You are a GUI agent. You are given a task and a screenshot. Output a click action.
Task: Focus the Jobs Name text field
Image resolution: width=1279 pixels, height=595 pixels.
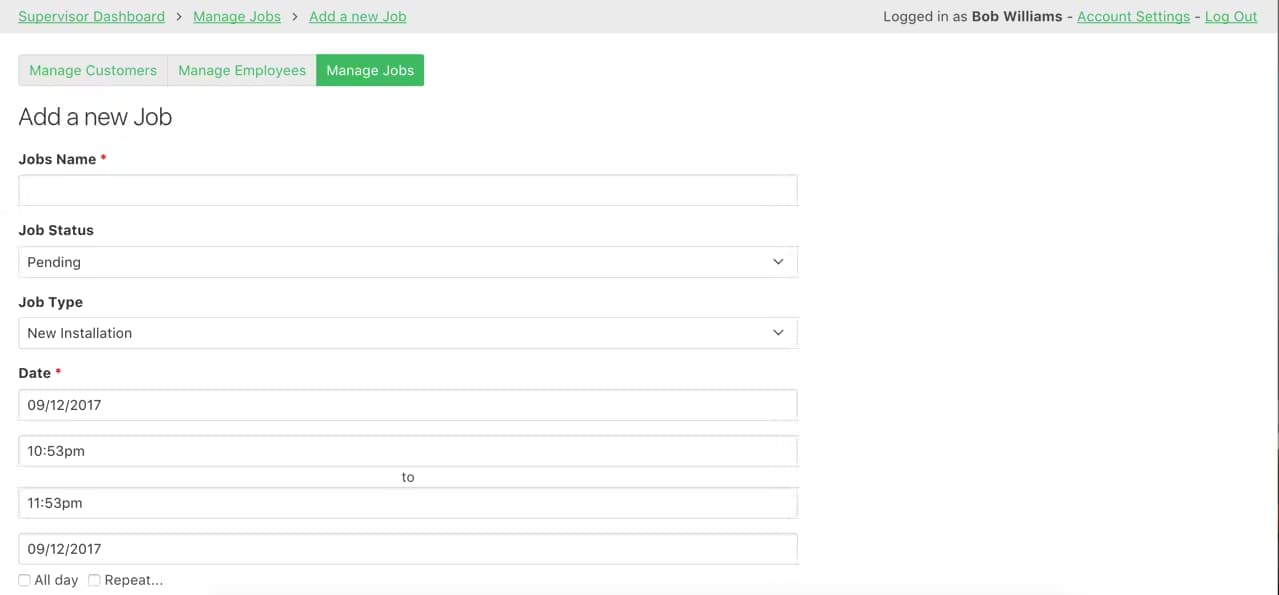click(x=408, y=190)
